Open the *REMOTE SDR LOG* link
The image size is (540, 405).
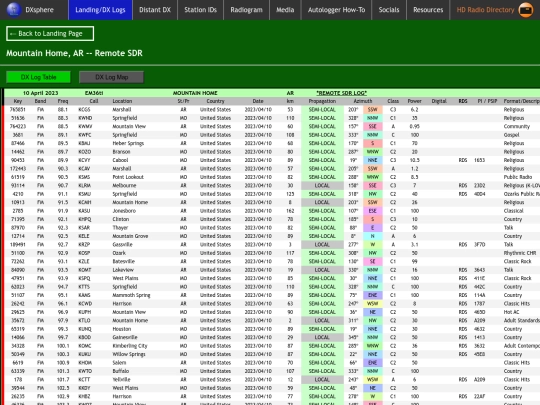(341, 93)
